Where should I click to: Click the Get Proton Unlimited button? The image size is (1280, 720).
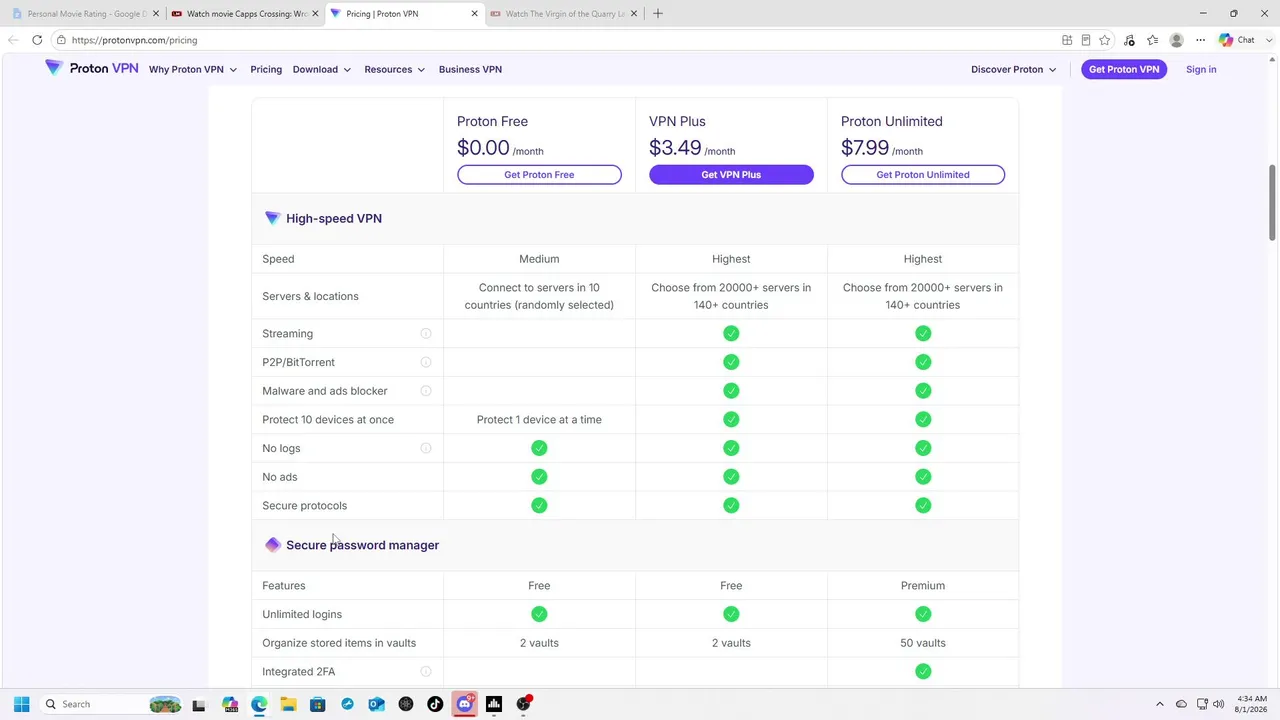pos(923,175)
